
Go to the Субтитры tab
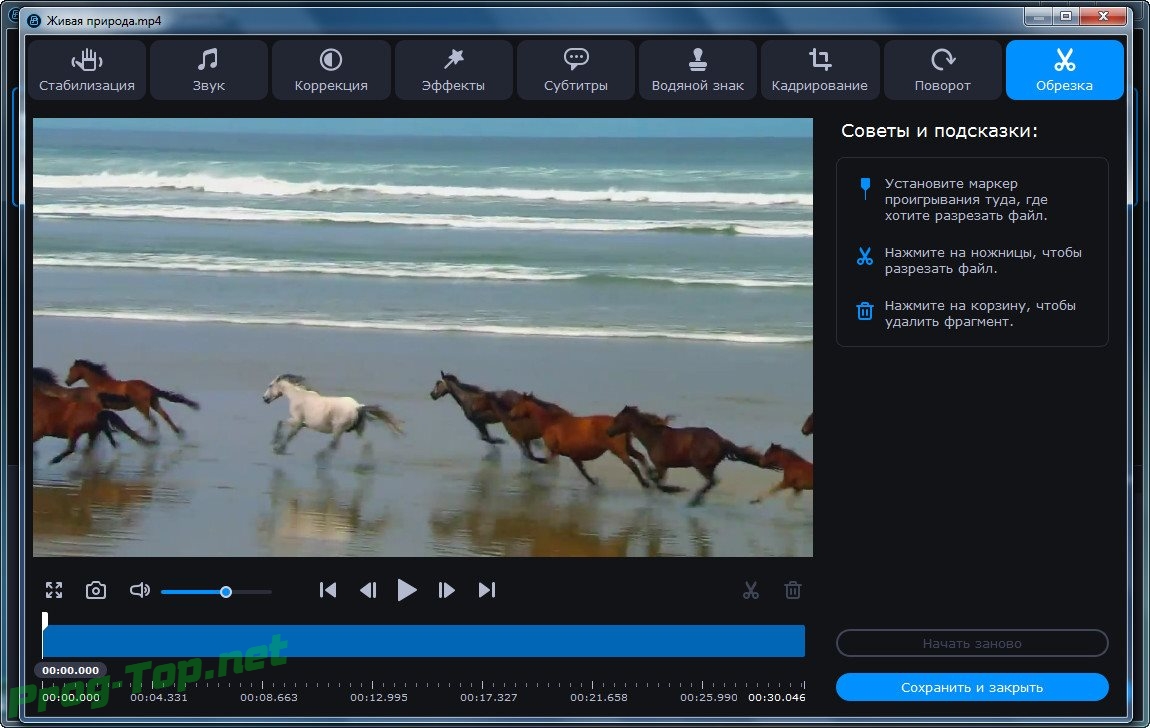tap(576, 70)
